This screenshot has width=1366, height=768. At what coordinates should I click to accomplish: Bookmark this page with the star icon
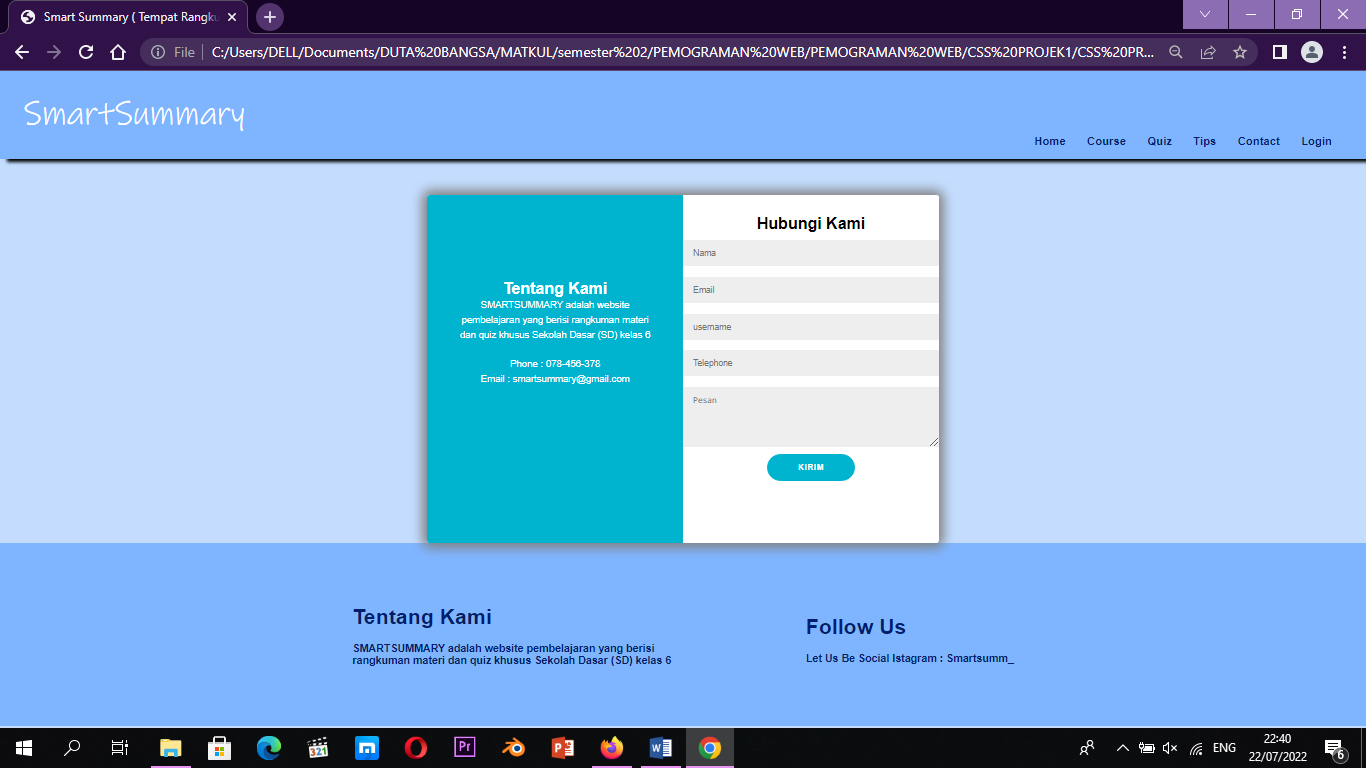coord(1240,52)
